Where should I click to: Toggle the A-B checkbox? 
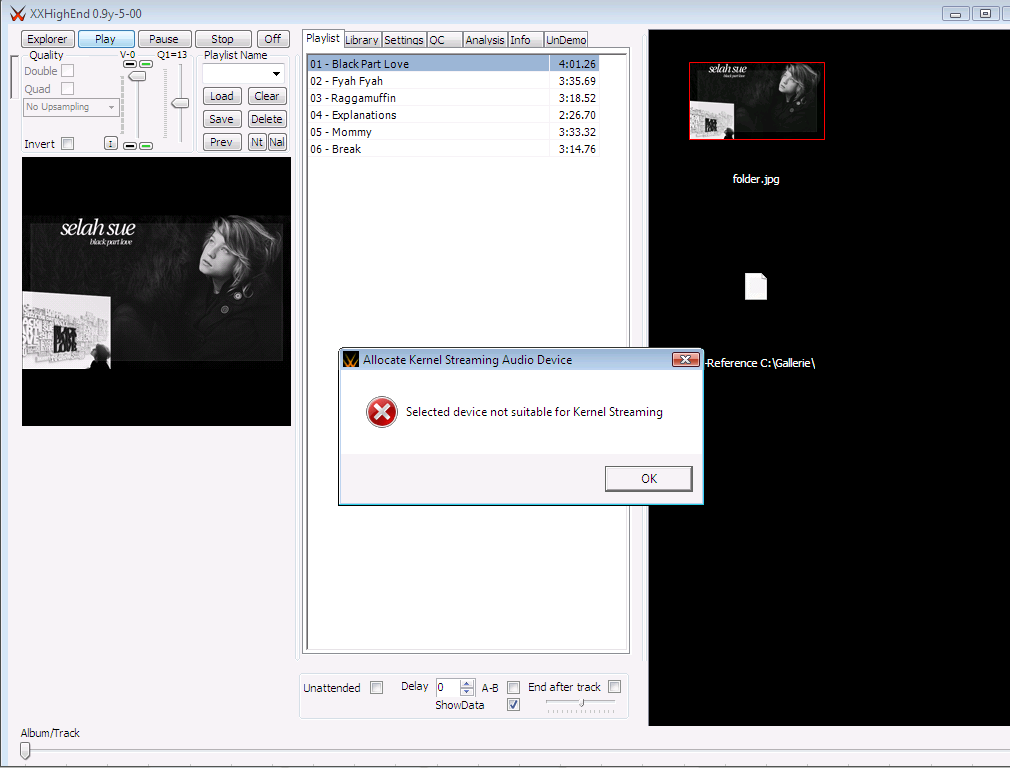(513, 687)
